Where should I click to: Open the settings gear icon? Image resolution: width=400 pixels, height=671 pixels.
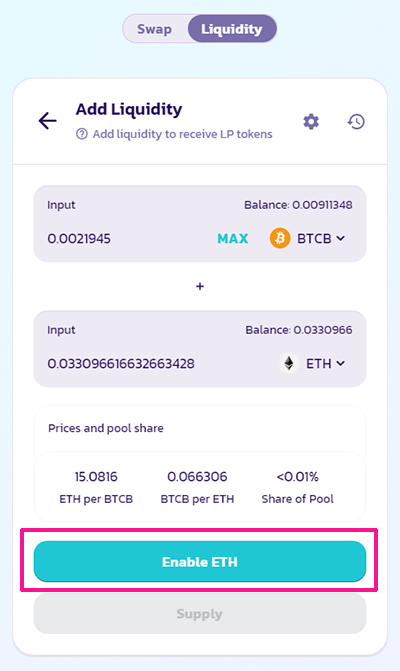click(x=311, y=122)
